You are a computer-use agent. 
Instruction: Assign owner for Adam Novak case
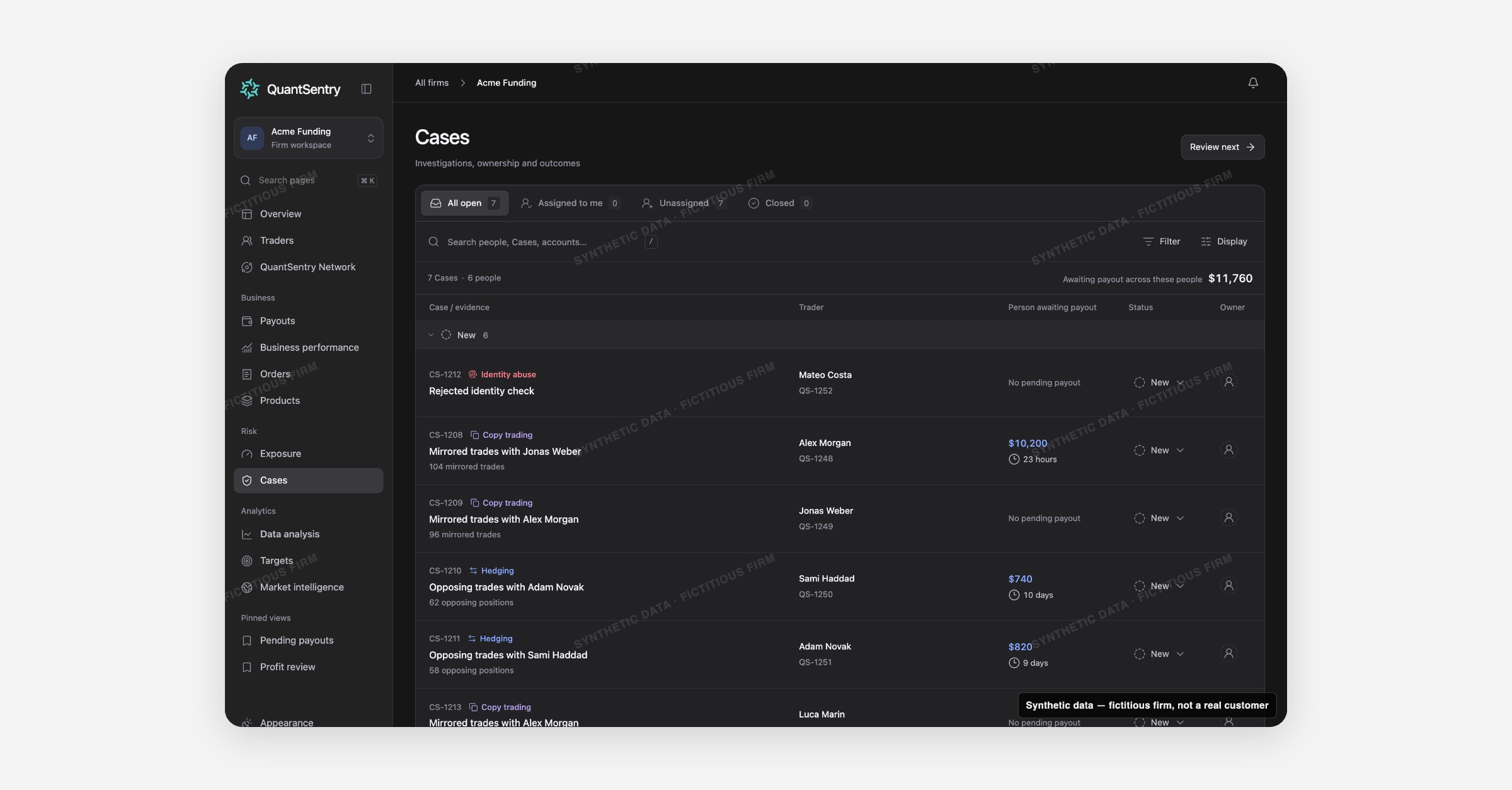(x=1228, y=653)
